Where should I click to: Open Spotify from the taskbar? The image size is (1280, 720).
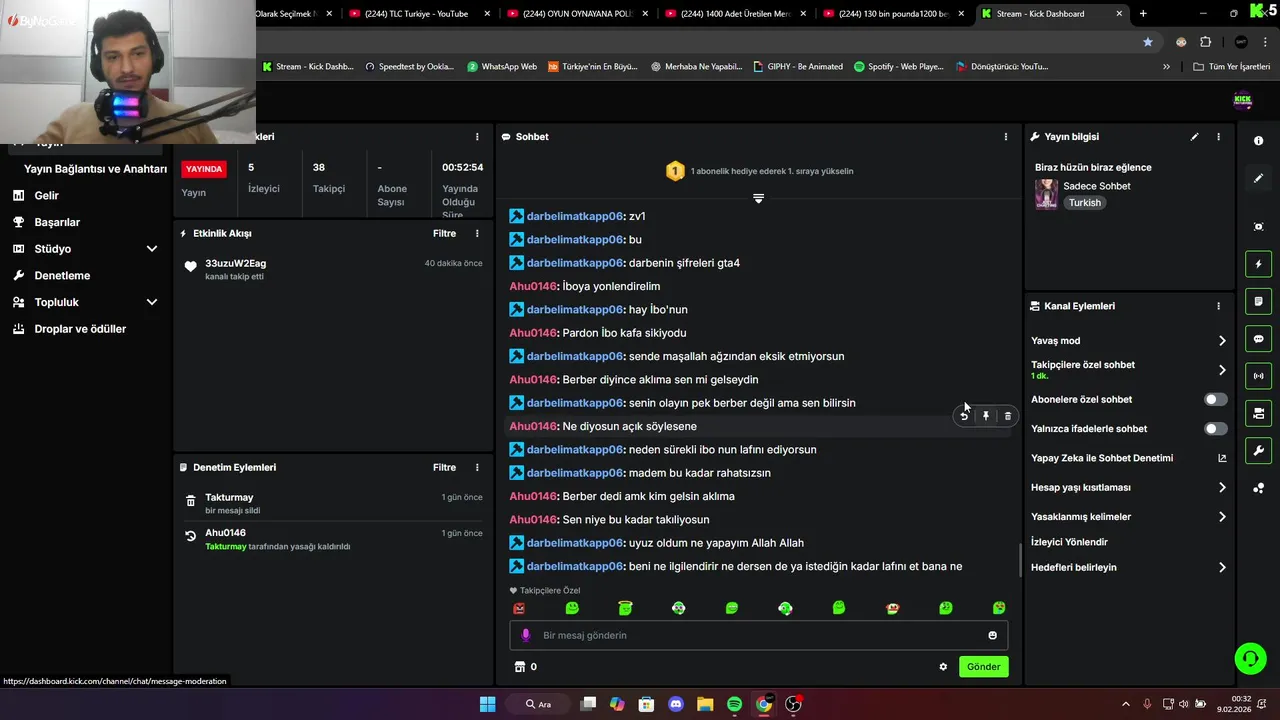click(734, 704)
